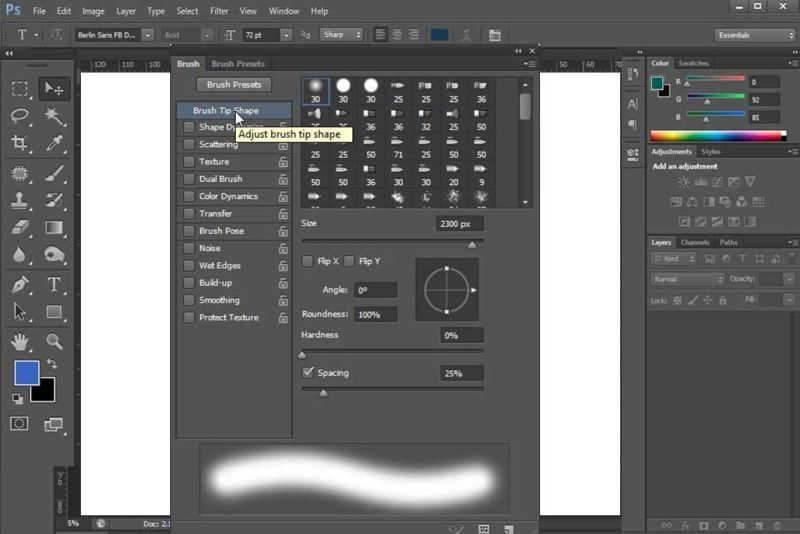Select the Sponge tool
This screenshot has height=534, width=800.
[x=54, y=254]
